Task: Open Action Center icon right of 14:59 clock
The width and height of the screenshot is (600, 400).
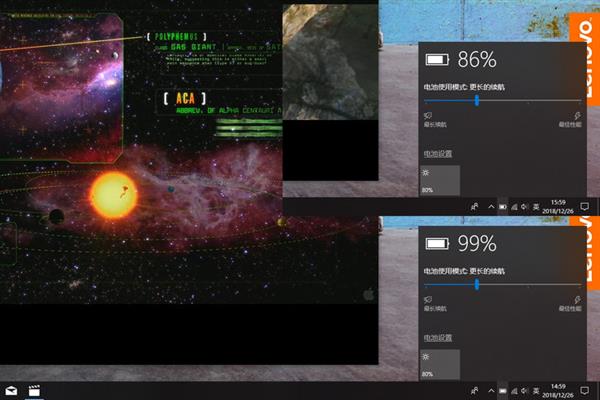Action: point(584,390)
